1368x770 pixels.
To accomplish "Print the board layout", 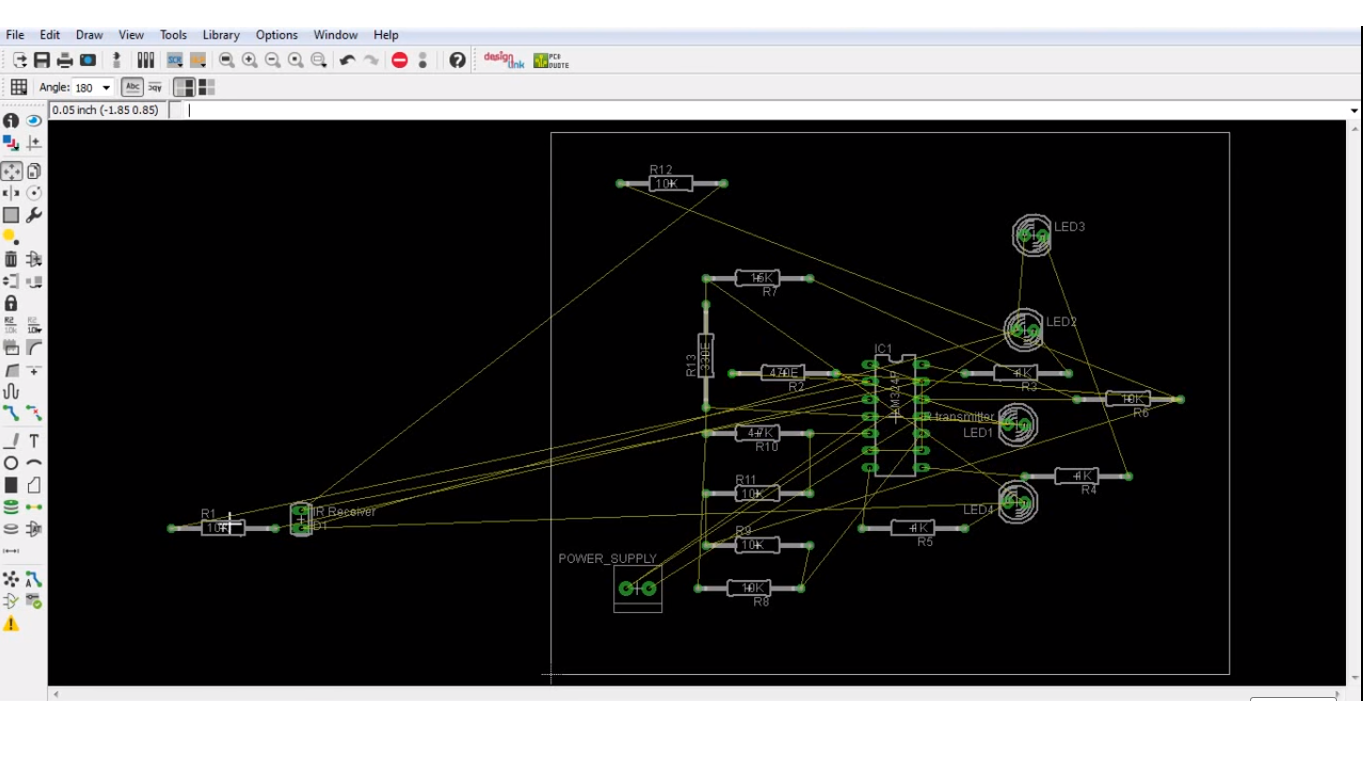I will (x=65, y=61).
